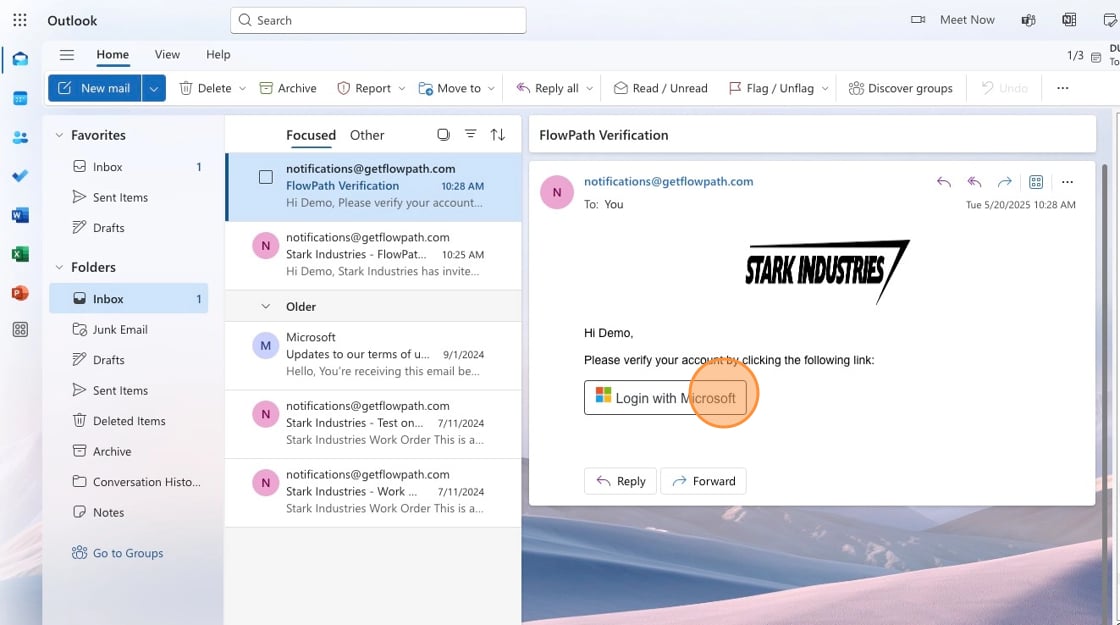Toggle the hamburger navigation pane button

66,54
